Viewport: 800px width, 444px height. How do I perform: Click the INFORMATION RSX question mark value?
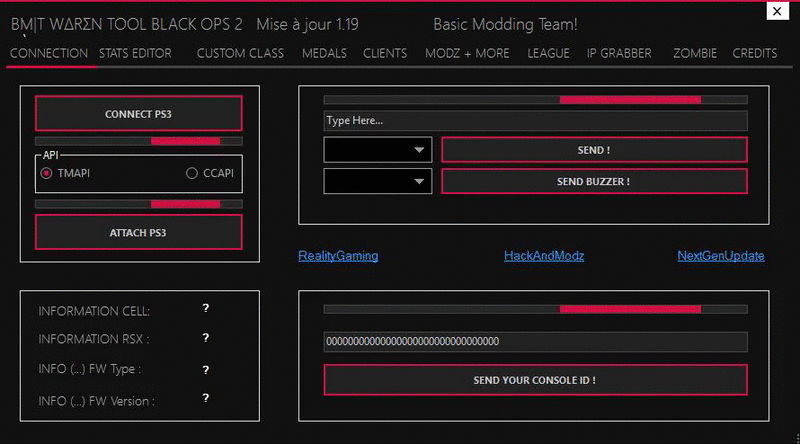tap(206, 337)
